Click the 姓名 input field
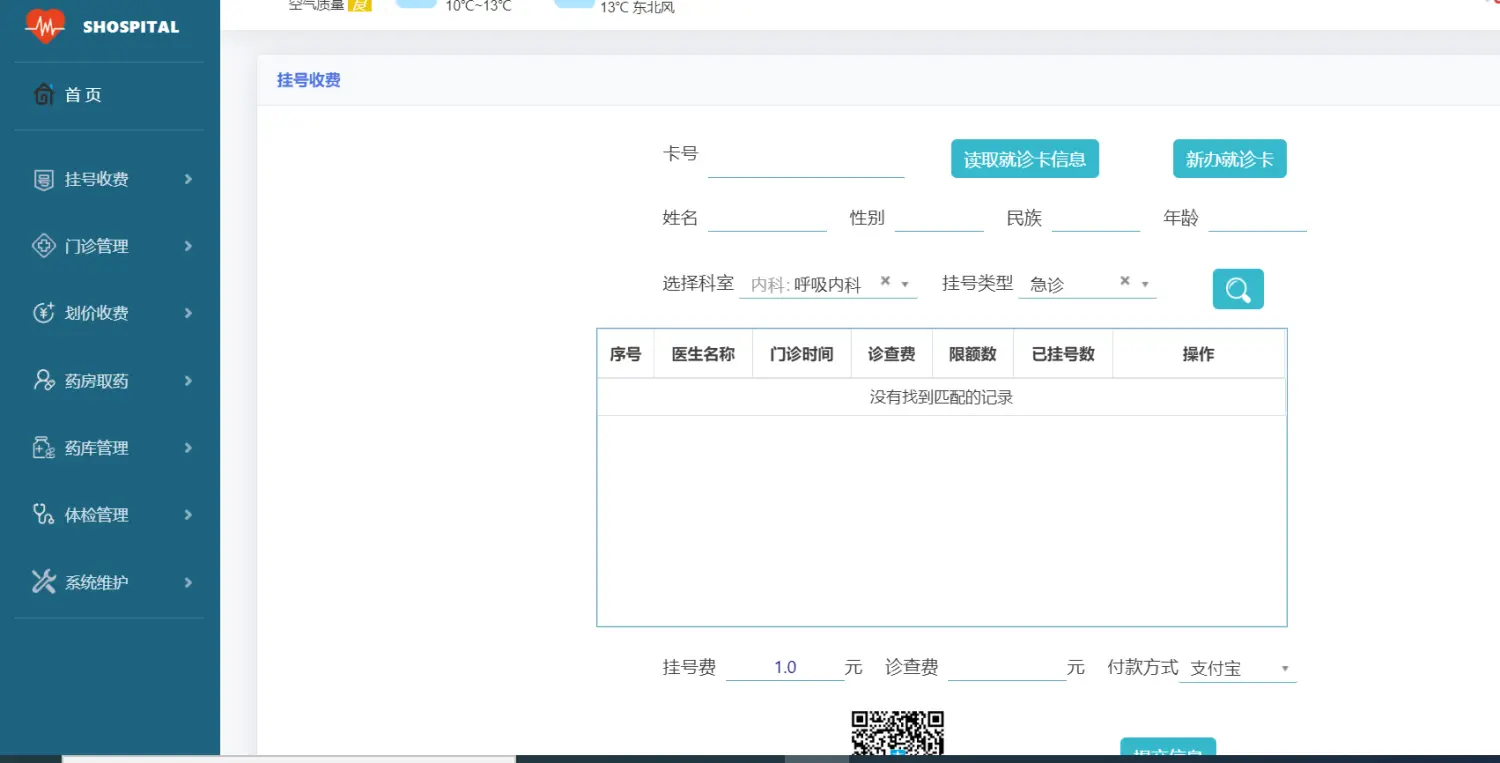This screenshot has width=1500, height=763. pyautogui.click(x=767, y=217)
